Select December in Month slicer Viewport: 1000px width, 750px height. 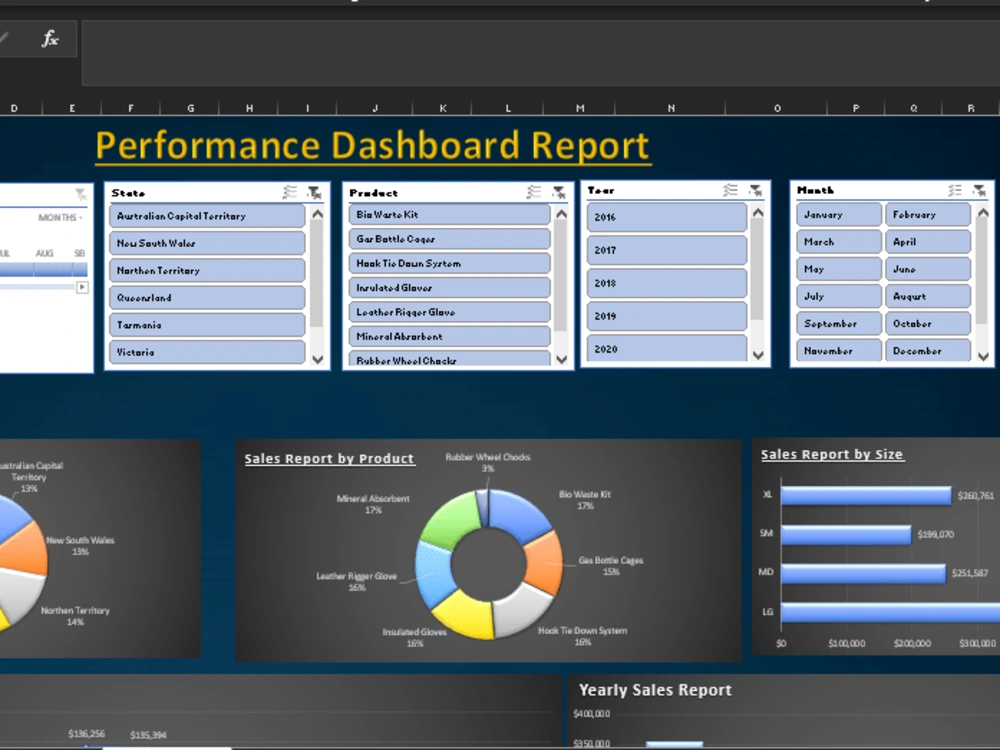coord(928,350)
